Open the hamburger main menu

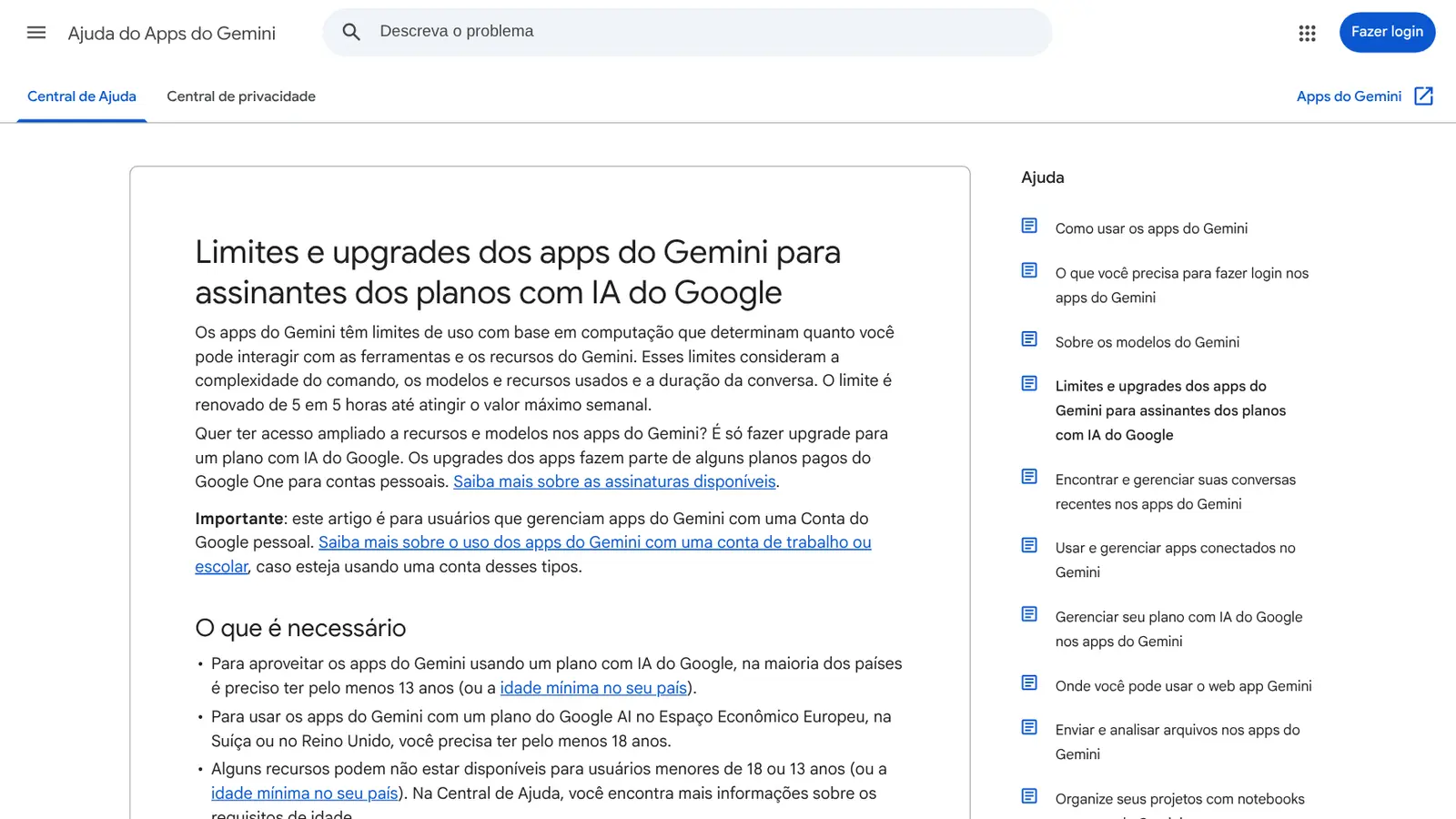tap(36, 33)
